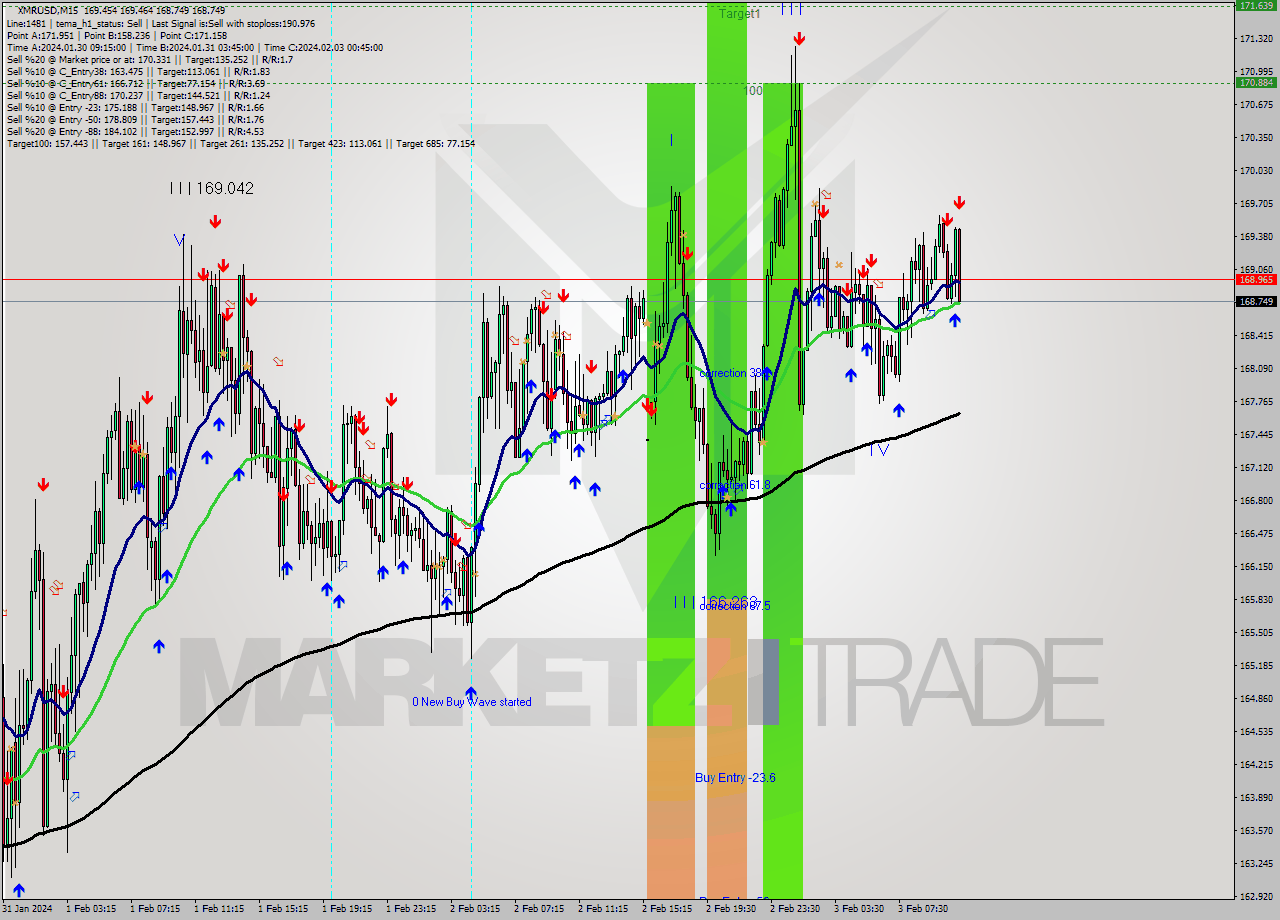Click the green 170.884 price tag
Viewport: 1280px width, 920px height.
pyautogui.click(x=1257, y=83)
